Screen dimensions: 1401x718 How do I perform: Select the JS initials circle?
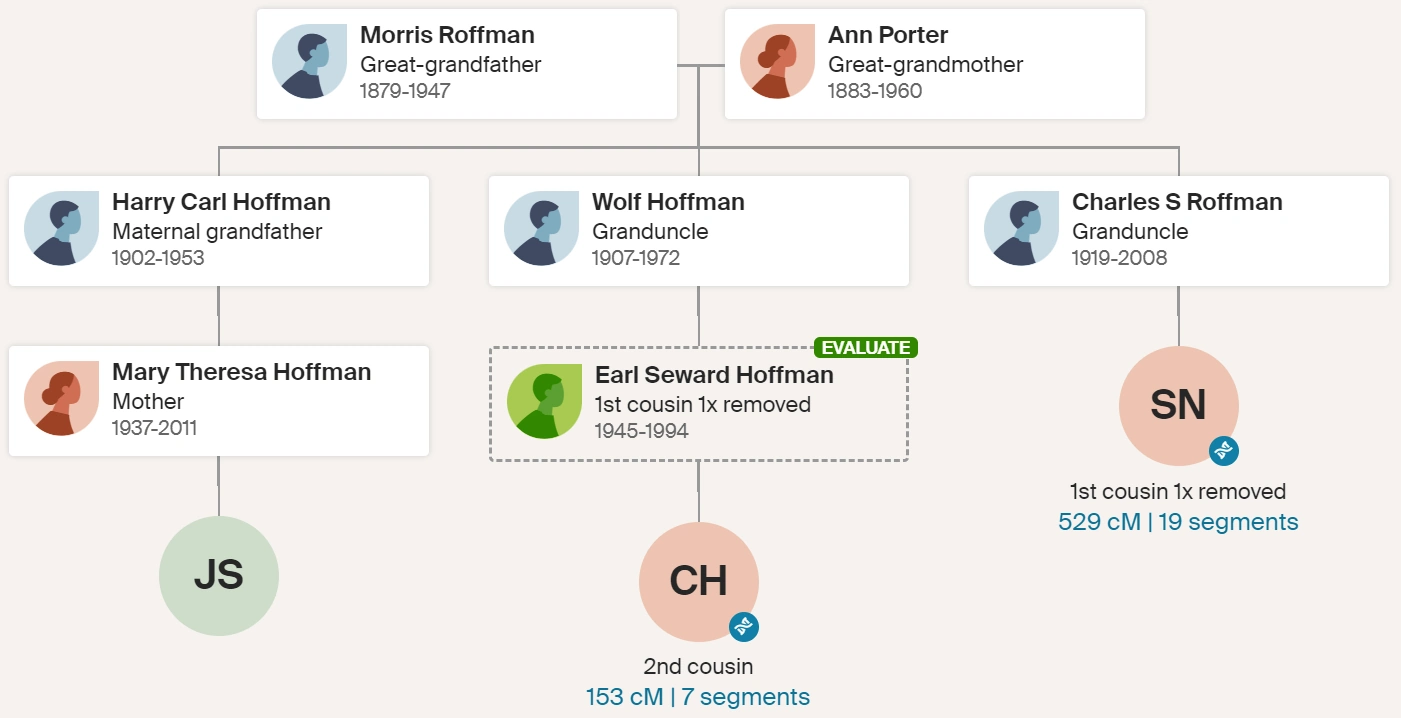(x=219, y=576)
